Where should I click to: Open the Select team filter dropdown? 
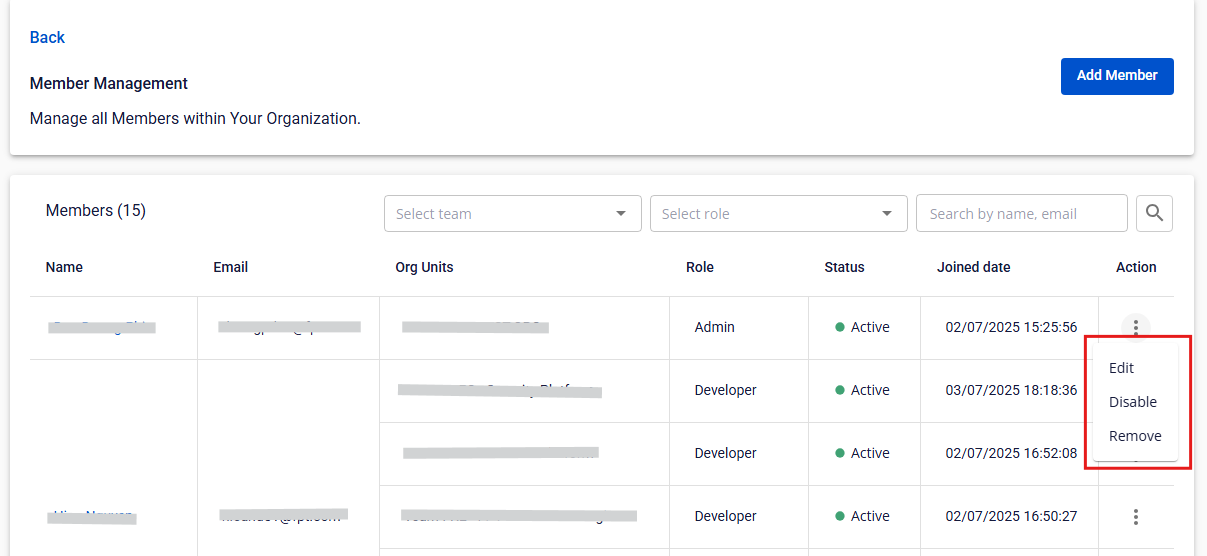click(500, 214)
